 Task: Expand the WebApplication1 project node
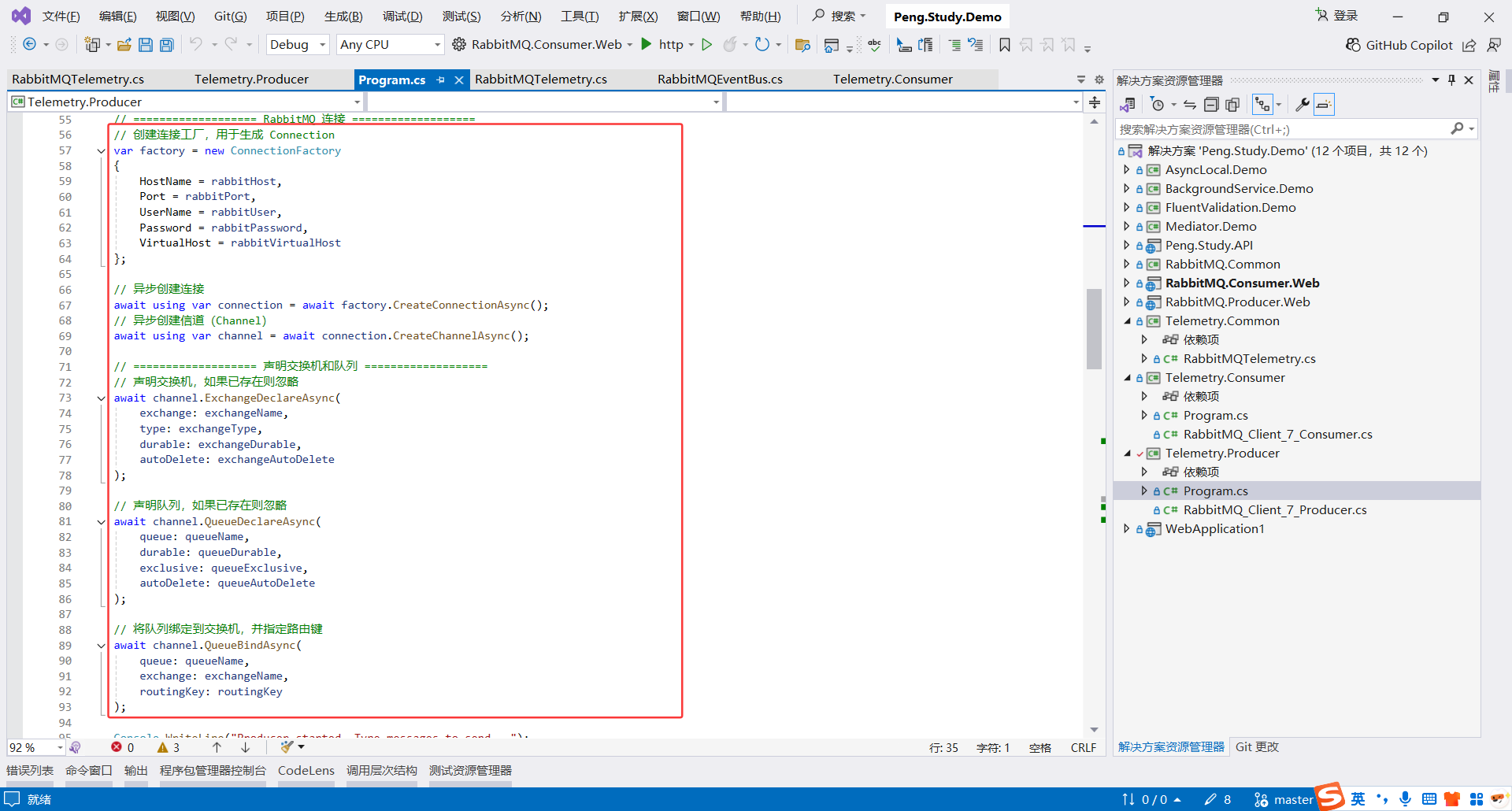pyautogui.click(x=1127, y=529)
